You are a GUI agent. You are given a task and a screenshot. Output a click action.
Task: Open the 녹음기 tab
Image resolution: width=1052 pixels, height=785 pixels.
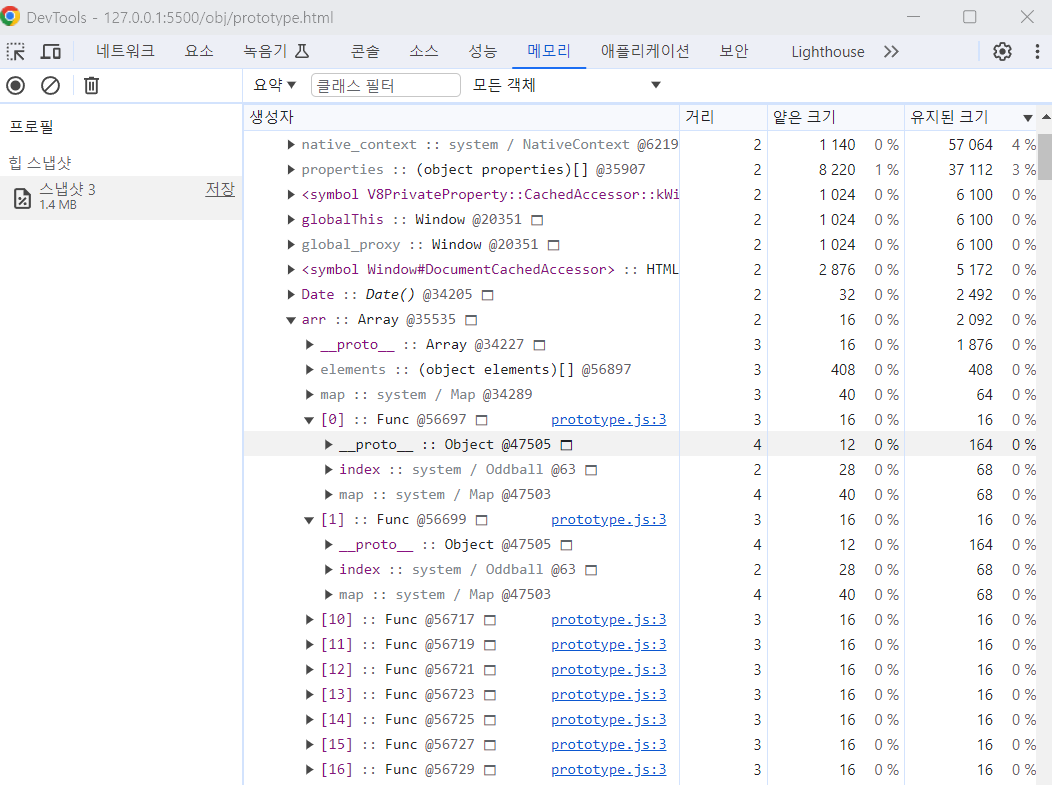click(x=276, y=52)
